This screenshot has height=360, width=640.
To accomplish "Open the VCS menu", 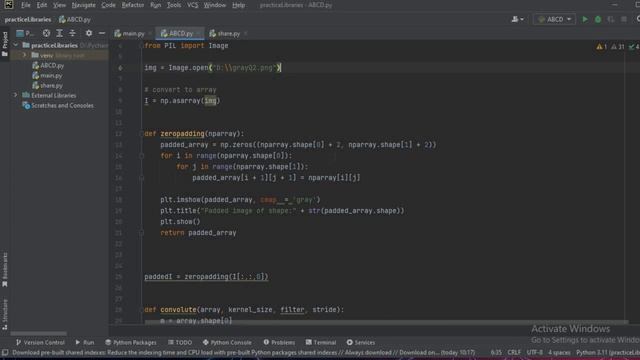I will click(192, 5).
